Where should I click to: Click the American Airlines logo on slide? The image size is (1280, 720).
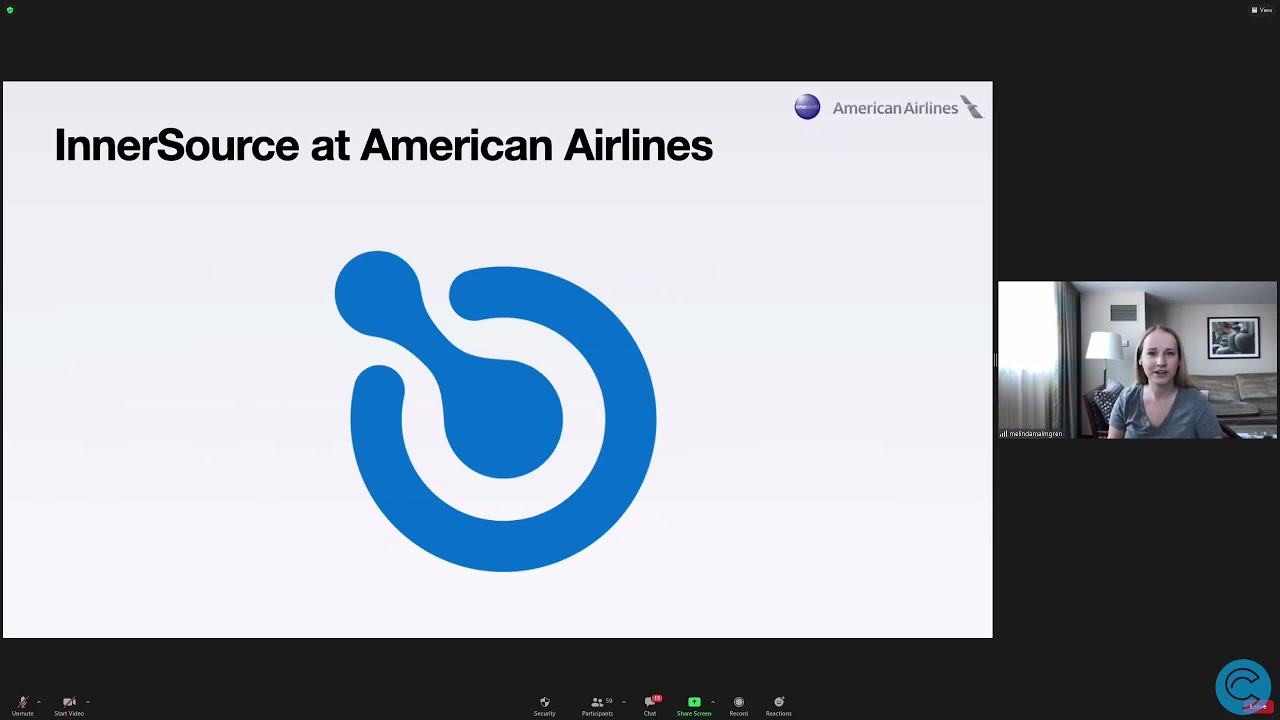[x=908, y=108]
